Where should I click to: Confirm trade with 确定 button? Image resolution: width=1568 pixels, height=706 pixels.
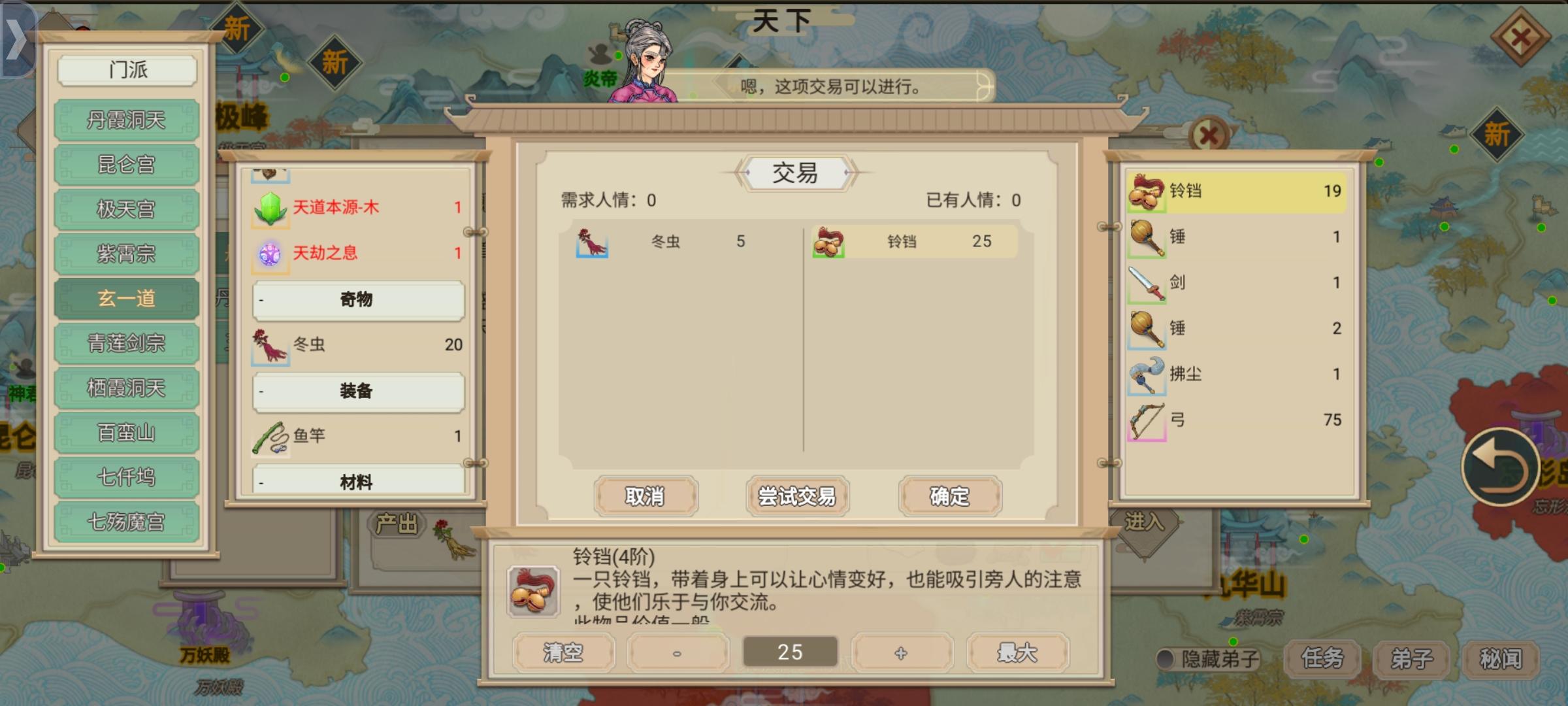950,497
